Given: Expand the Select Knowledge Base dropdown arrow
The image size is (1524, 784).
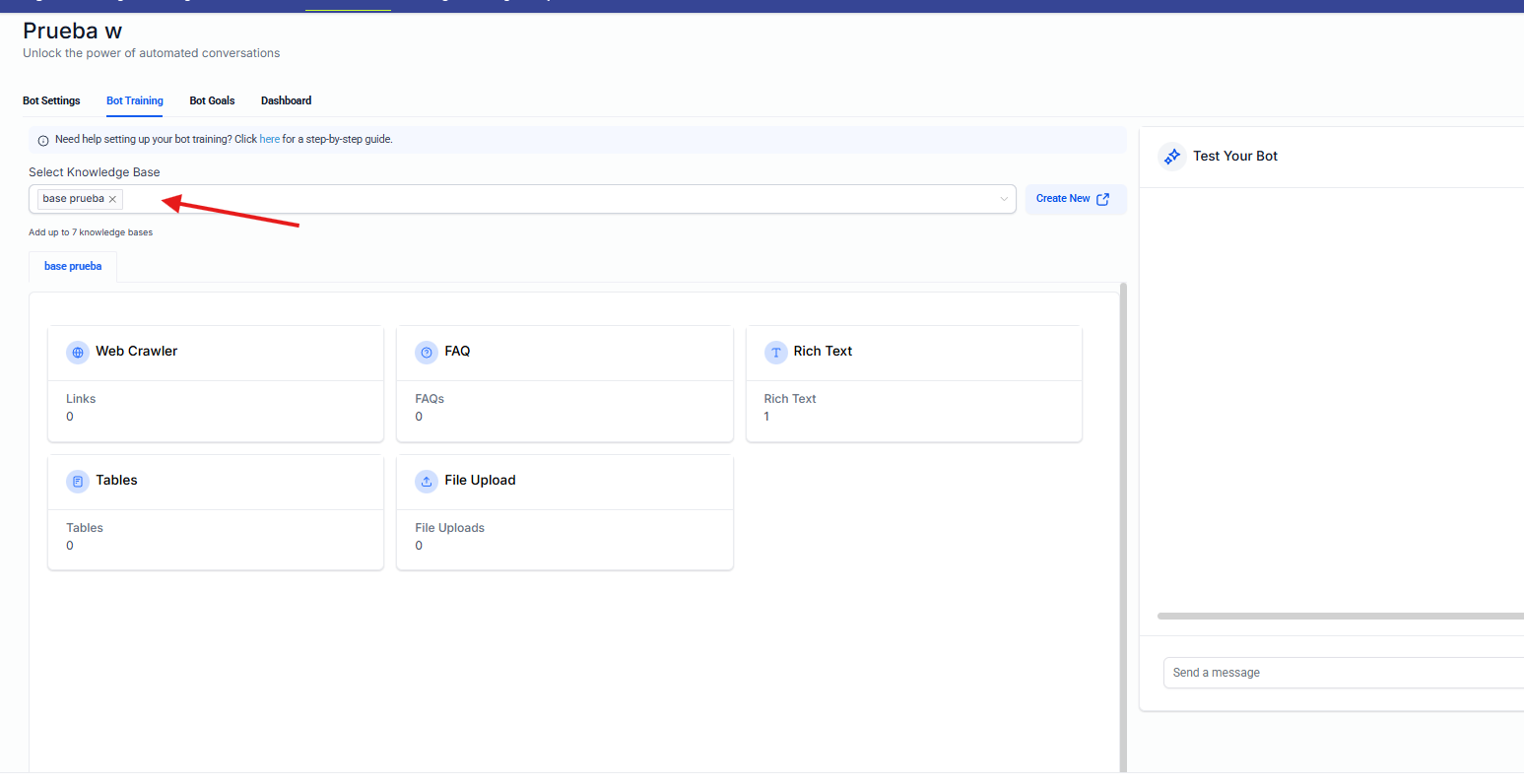Looking at the screenshot, I should (x=1004, y=199).
